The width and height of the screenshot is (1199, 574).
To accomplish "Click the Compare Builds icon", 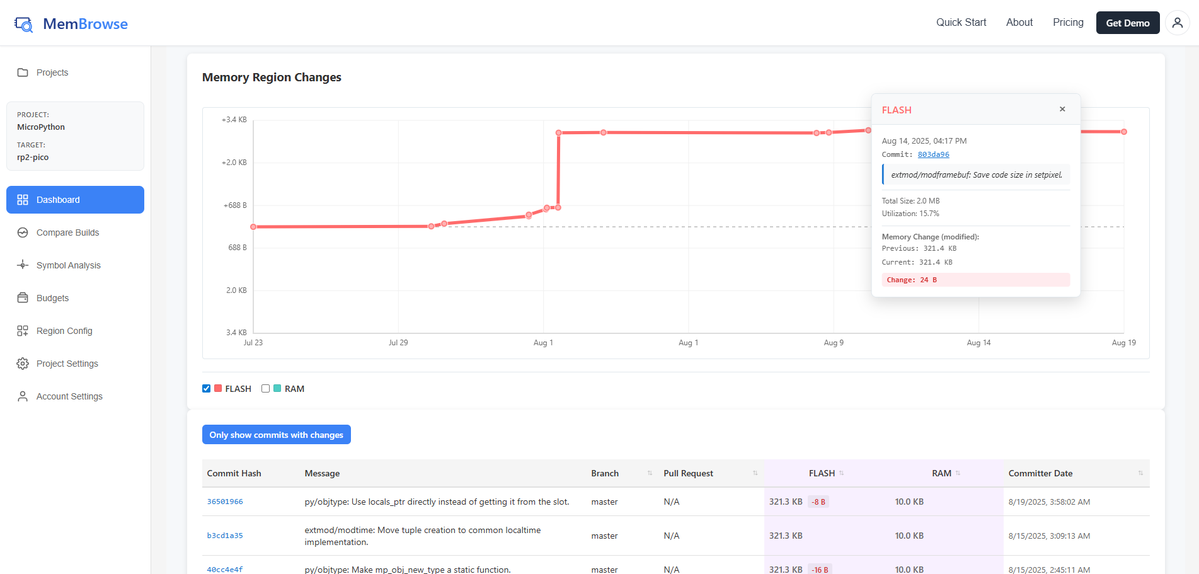I will click(23, 232).
